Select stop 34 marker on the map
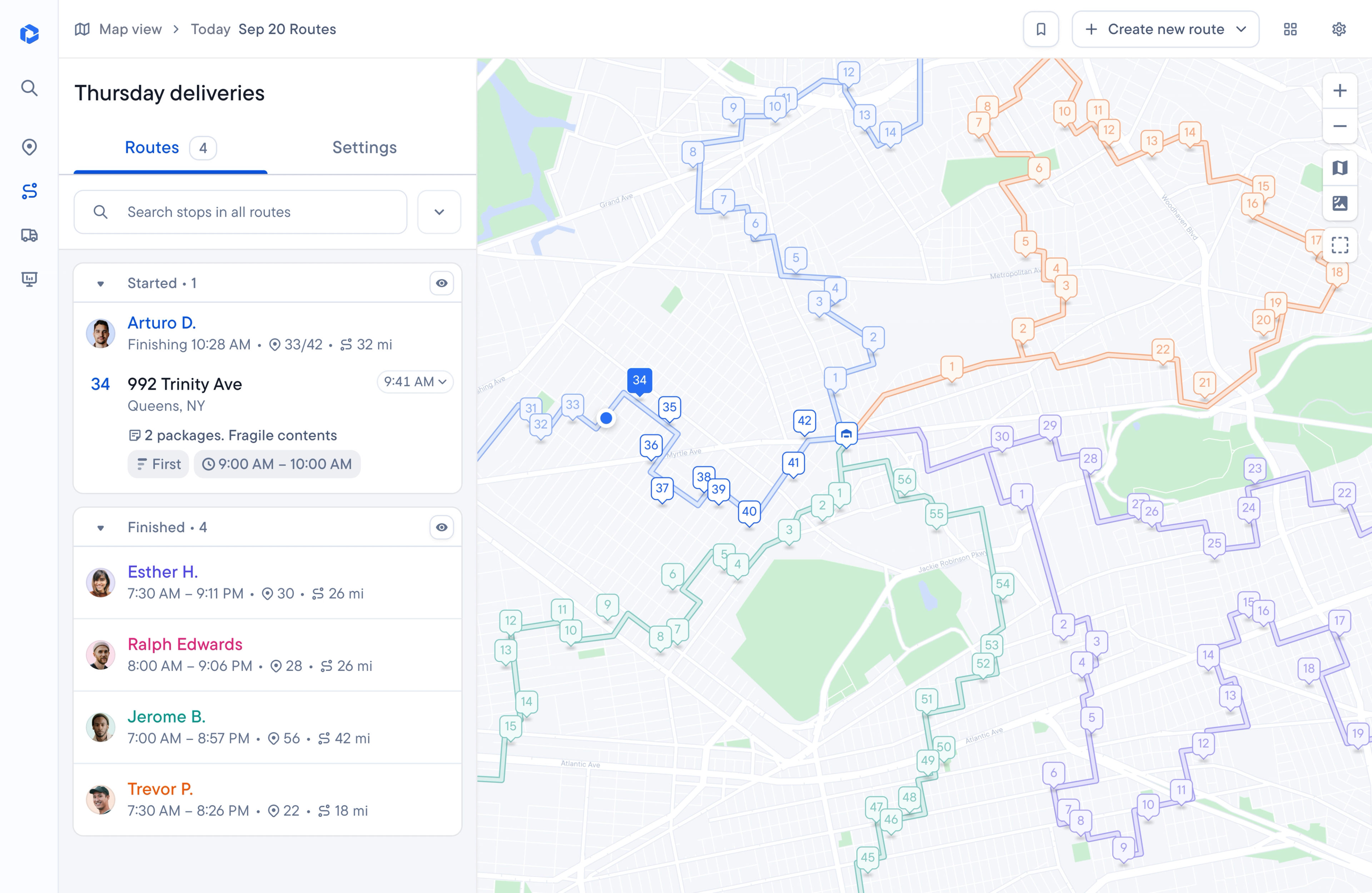1372x893 pixels. 639,381
